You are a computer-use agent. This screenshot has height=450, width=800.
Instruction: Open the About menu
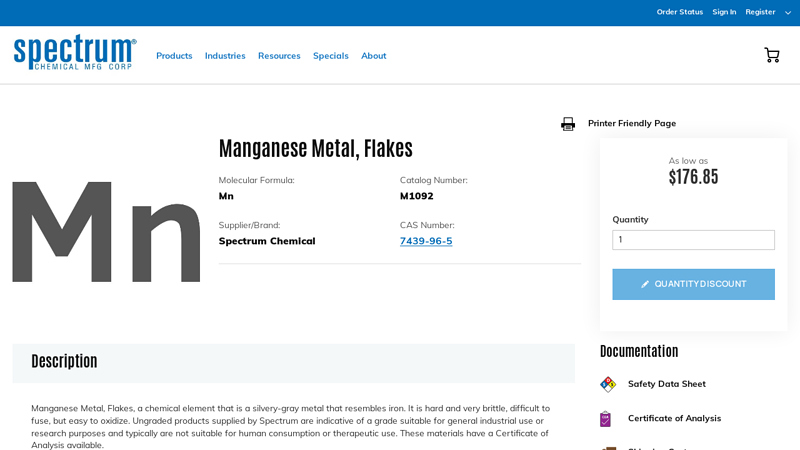tap(373, 56)
